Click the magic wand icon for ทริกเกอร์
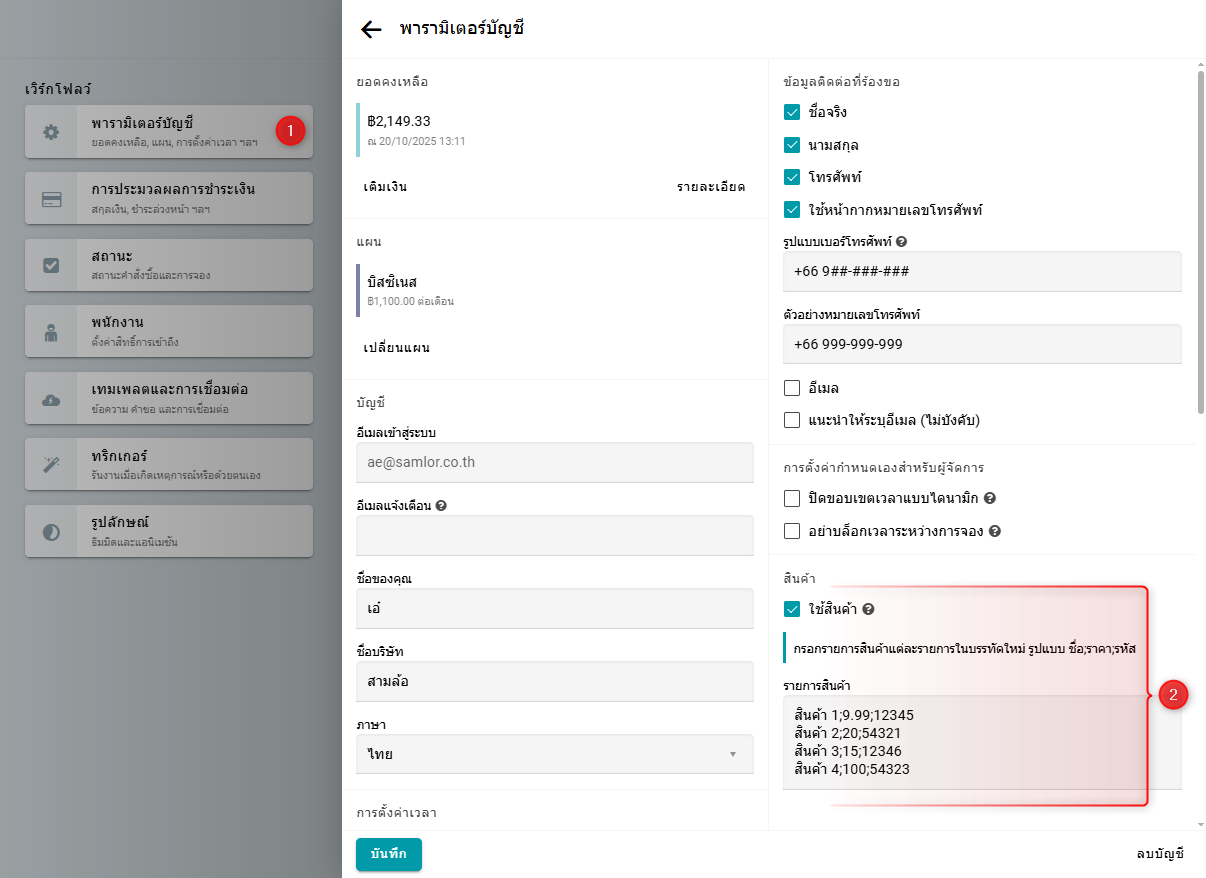 (51, 465)
